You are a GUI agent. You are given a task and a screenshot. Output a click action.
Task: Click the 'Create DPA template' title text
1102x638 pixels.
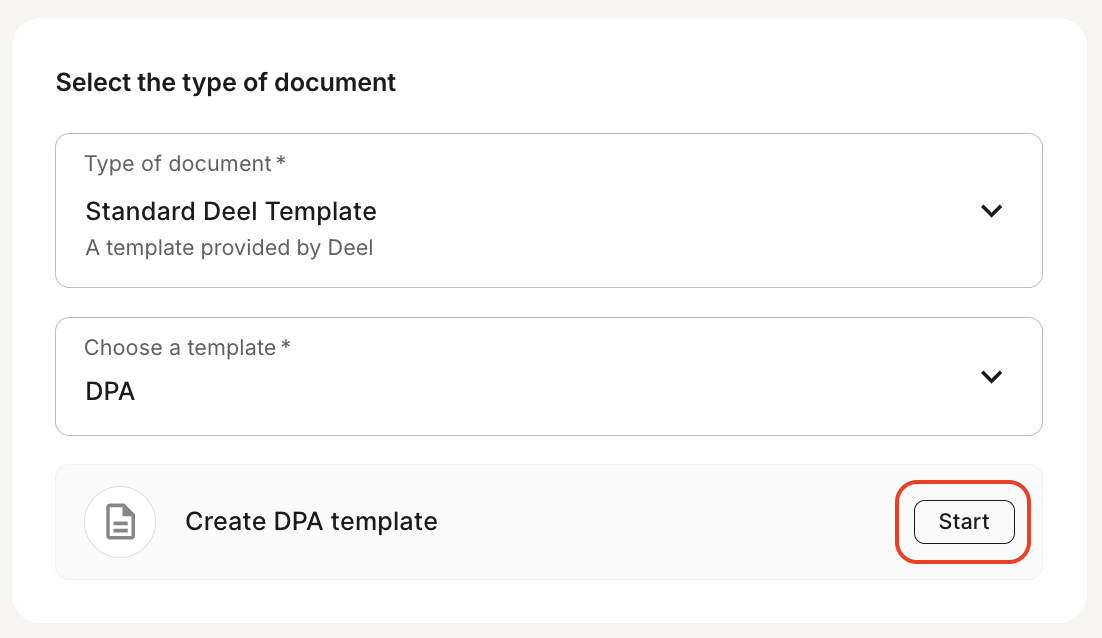(311, 521)
